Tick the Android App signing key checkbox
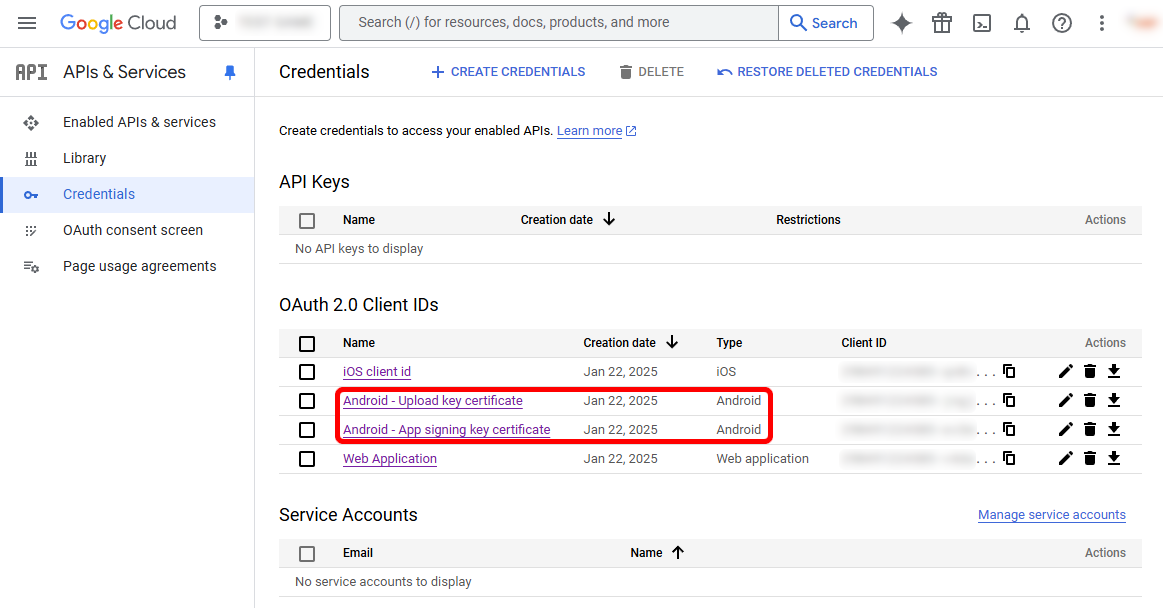 tap(307, 430)
